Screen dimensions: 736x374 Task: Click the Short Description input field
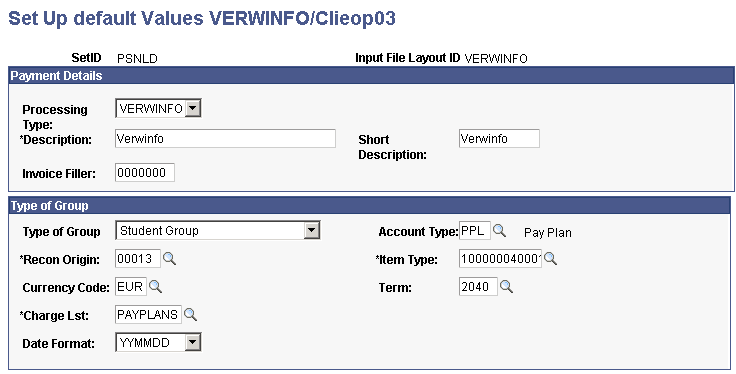(x=499, y=138)
